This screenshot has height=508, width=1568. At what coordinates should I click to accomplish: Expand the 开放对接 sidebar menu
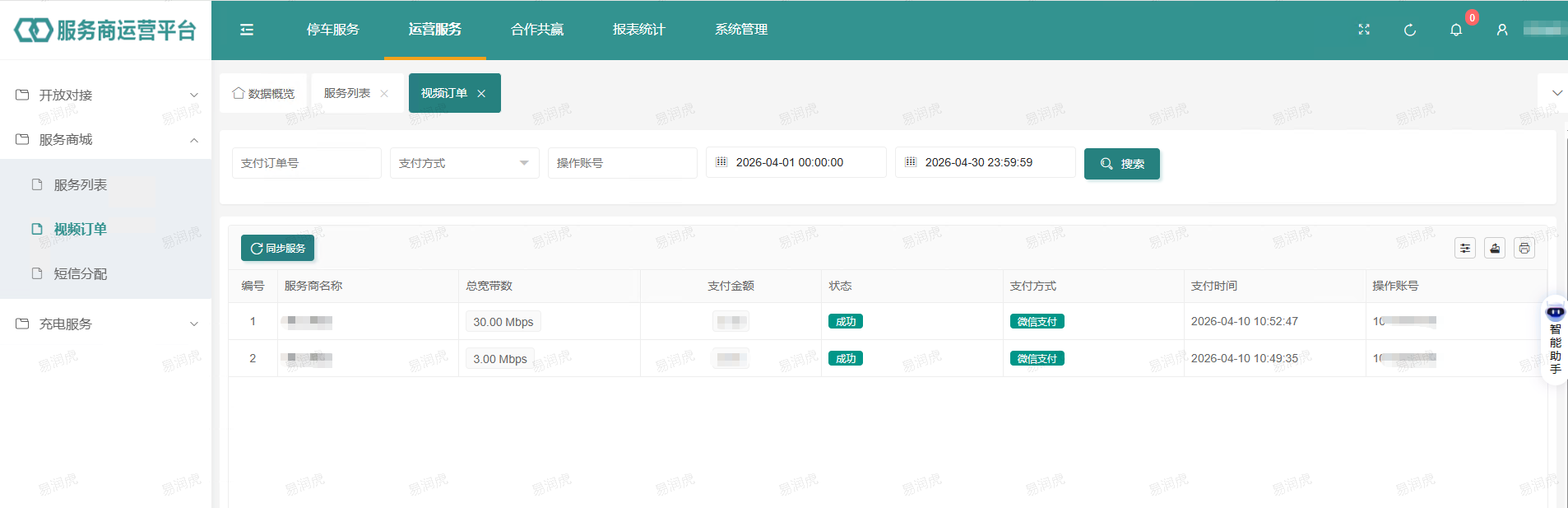click(105, 95)
